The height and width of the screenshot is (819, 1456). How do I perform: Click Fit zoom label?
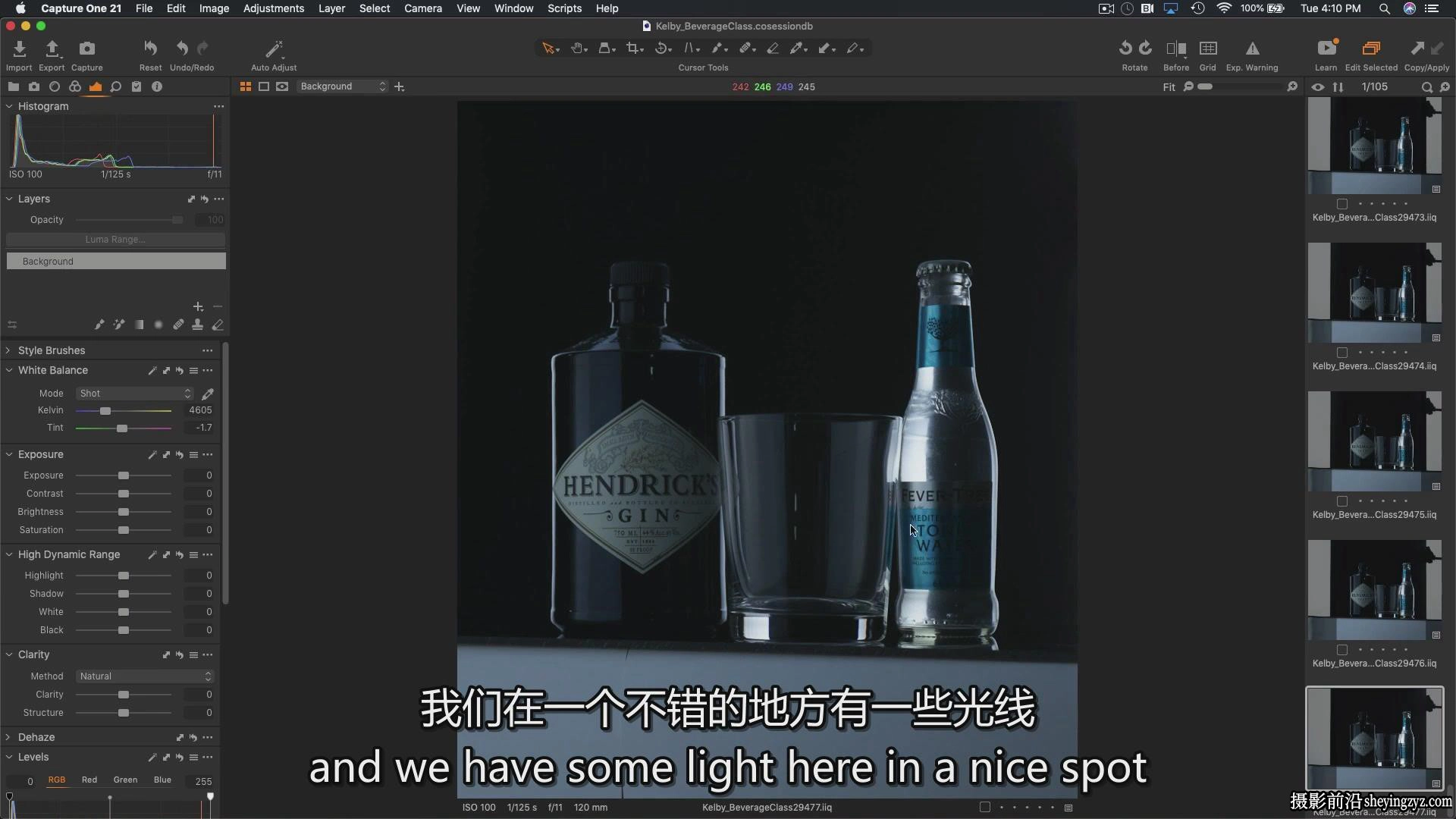(x=1169, y=87)
